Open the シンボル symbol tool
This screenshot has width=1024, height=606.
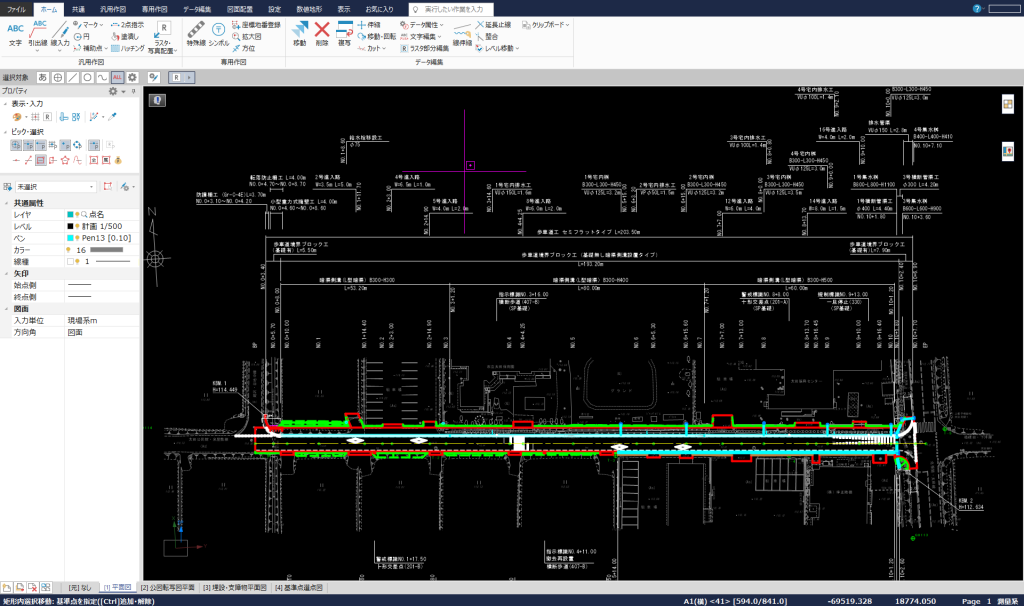(x=219, y=33)
